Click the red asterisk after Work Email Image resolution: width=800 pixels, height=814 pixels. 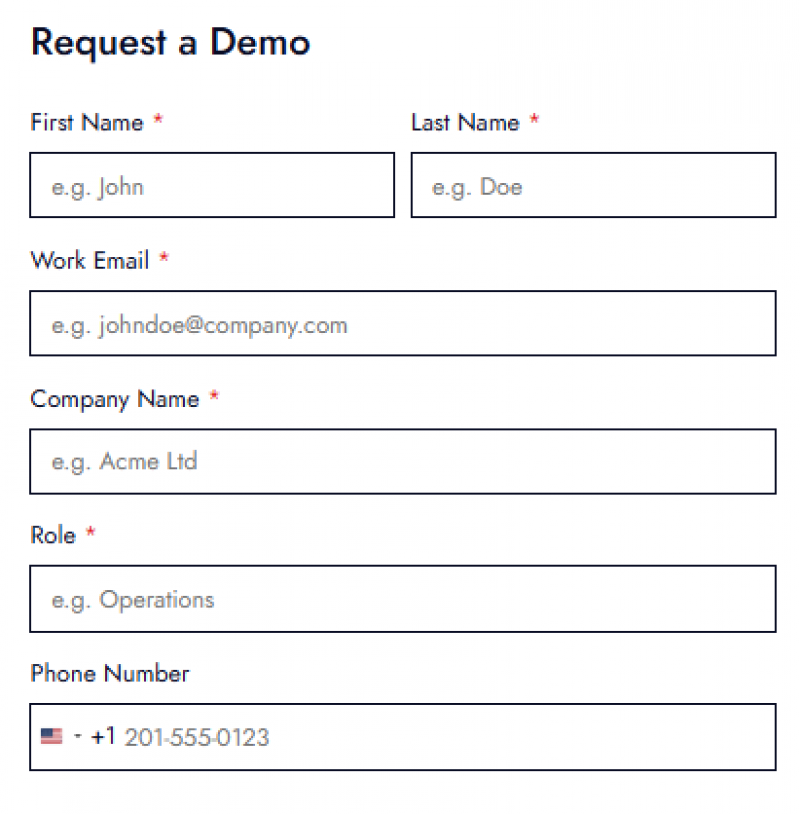pyautogui.click(x=164, y=259)
